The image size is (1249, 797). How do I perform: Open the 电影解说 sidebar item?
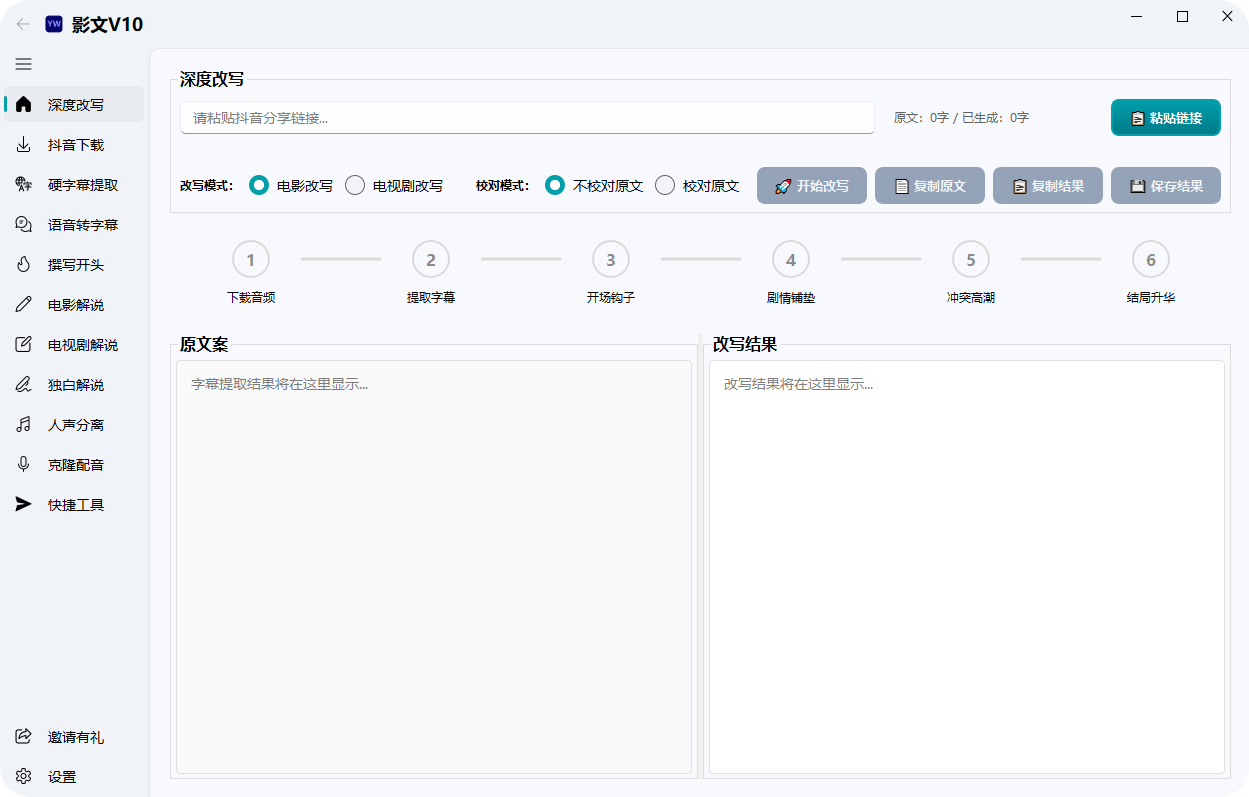tap(75, 305)
